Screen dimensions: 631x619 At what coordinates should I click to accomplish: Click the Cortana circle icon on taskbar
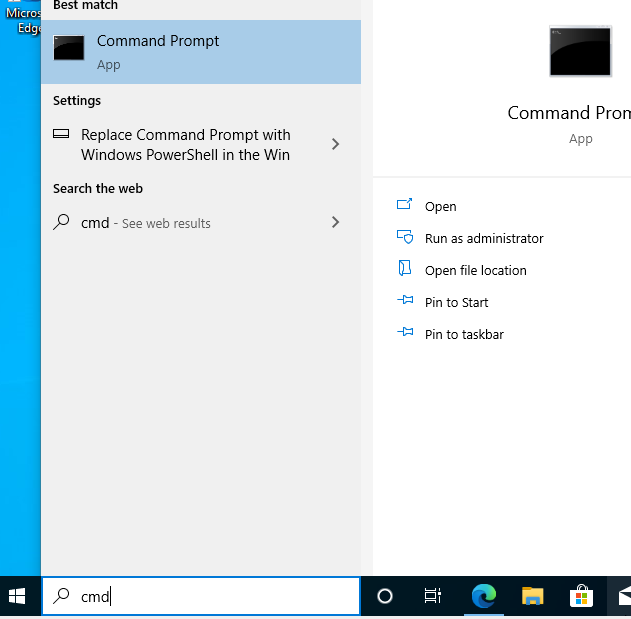(385, 596)
